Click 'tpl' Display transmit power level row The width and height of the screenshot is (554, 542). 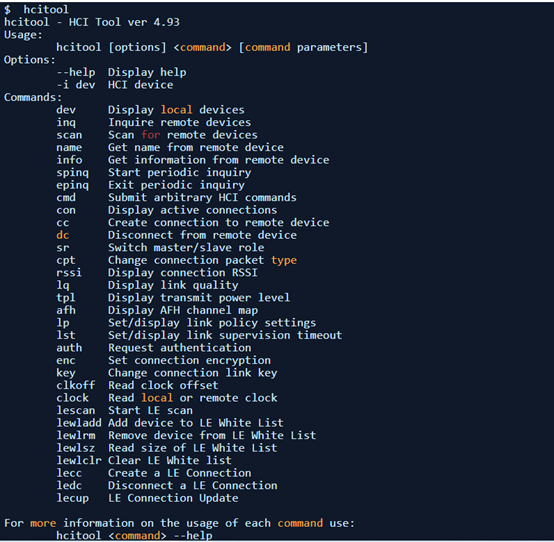(173, 298)
